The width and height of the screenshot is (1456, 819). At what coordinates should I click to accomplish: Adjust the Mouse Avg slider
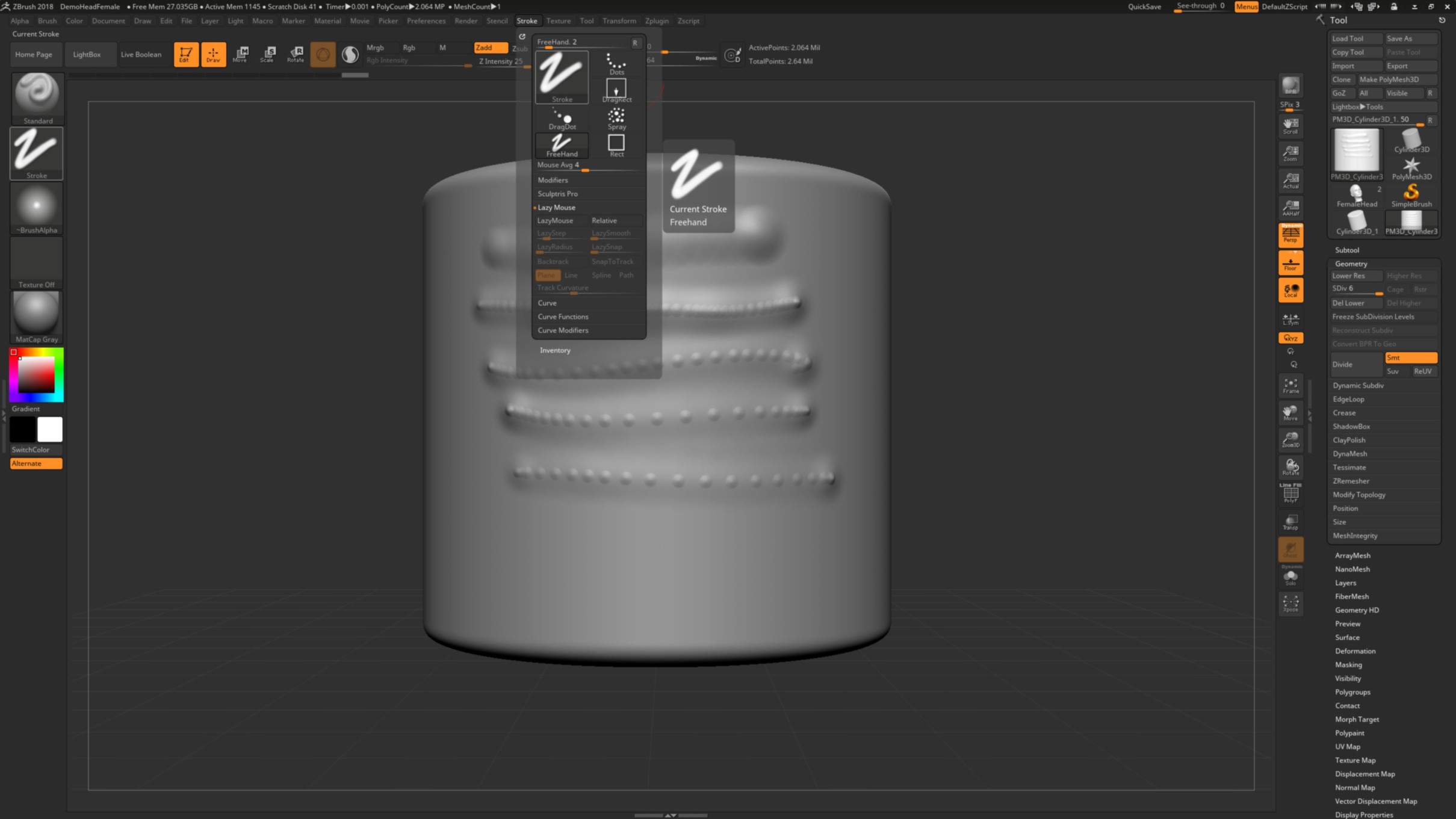point(589,165)
